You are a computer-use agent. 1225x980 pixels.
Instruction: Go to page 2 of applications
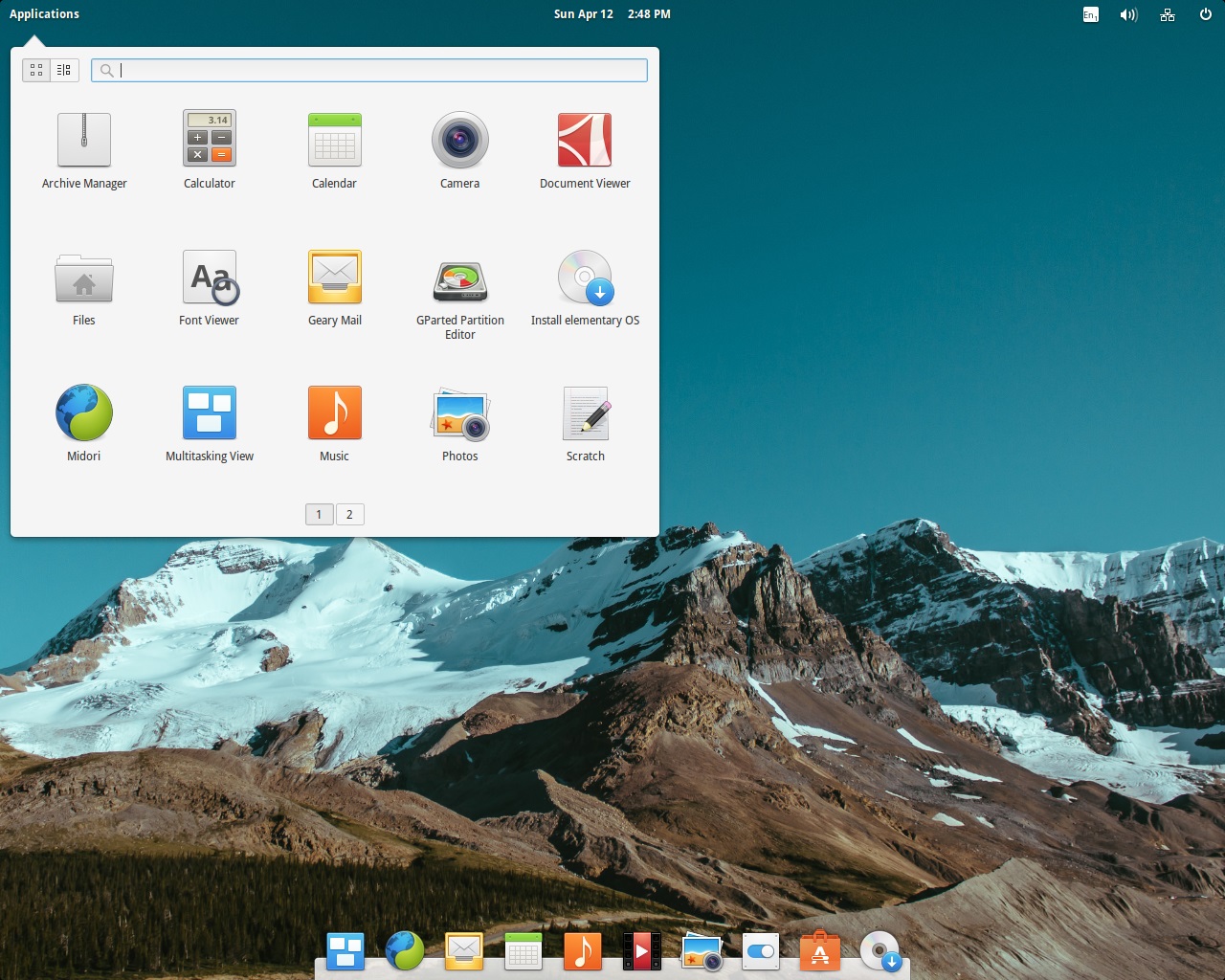349,515
